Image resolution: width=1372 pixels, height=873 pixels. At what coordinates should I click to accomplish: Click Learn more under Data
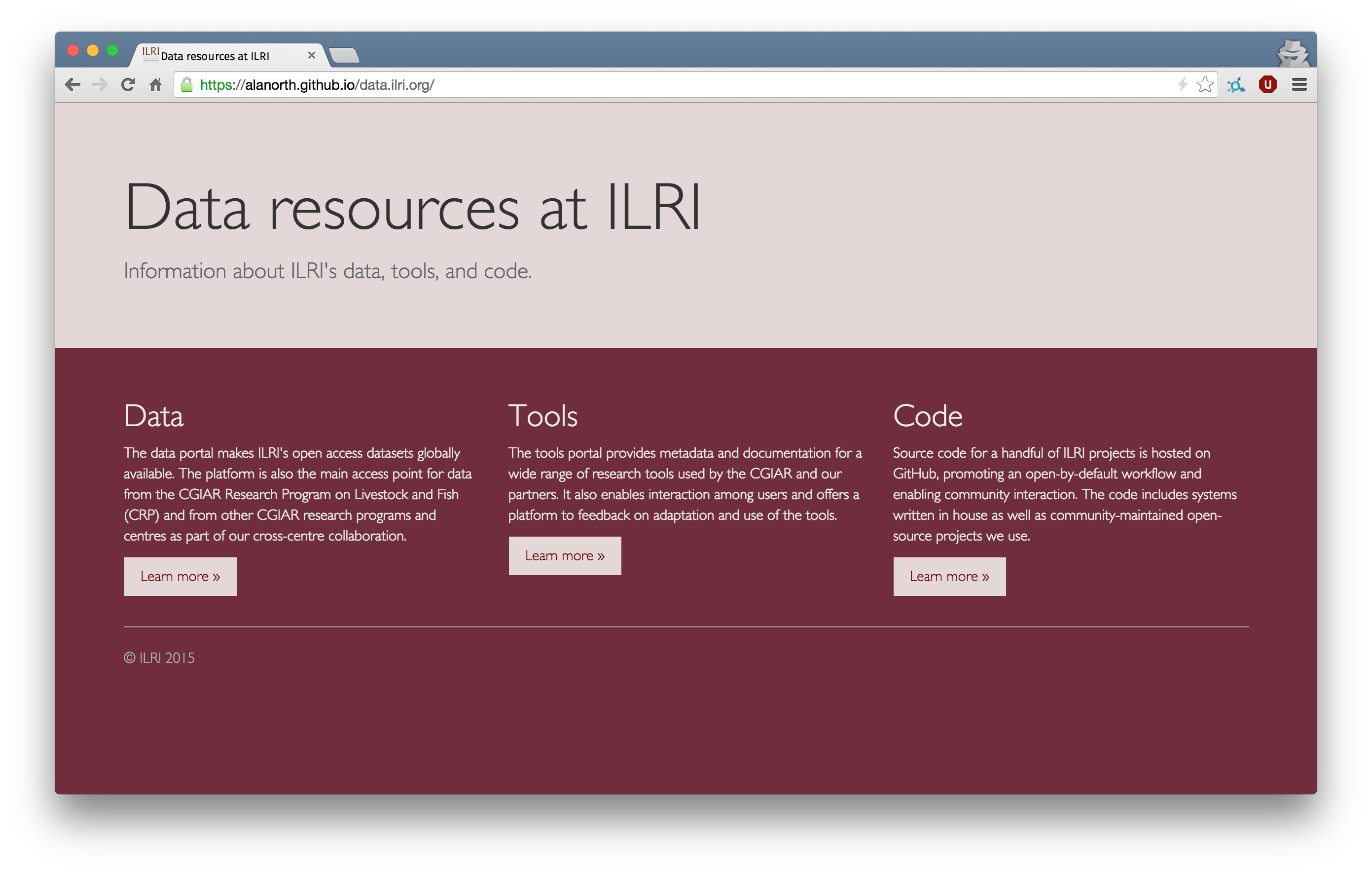180,576
